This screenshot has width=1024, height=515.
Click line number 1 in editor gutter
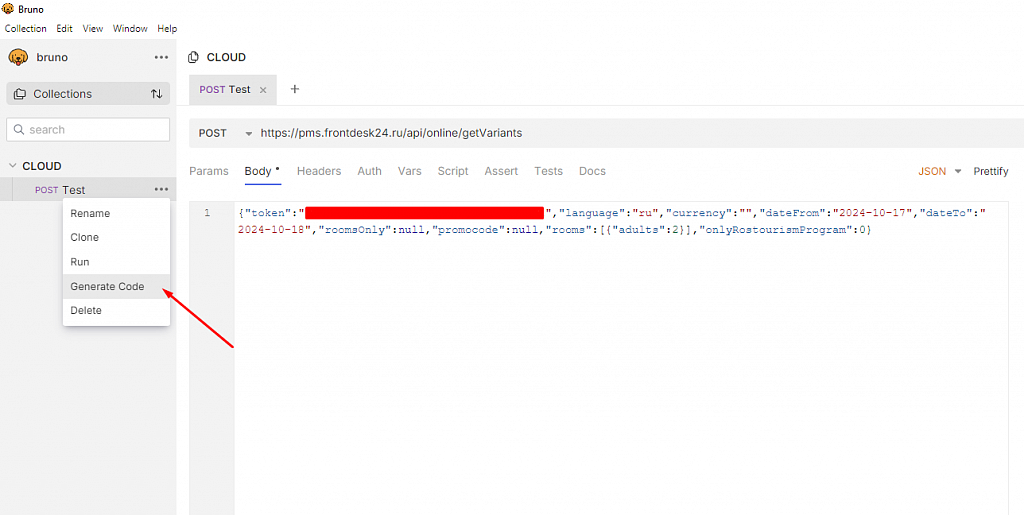tap(208, 213)
